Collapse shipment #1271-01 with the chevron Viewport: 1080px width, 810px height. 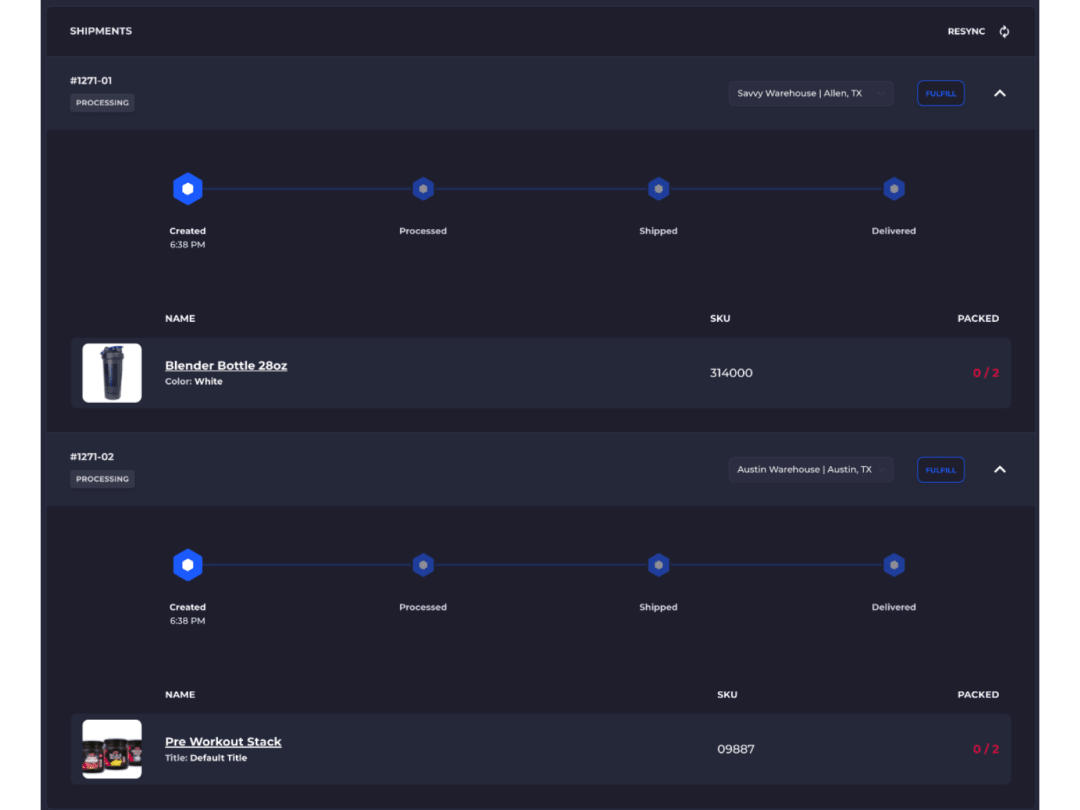(x=1000, y=94)
